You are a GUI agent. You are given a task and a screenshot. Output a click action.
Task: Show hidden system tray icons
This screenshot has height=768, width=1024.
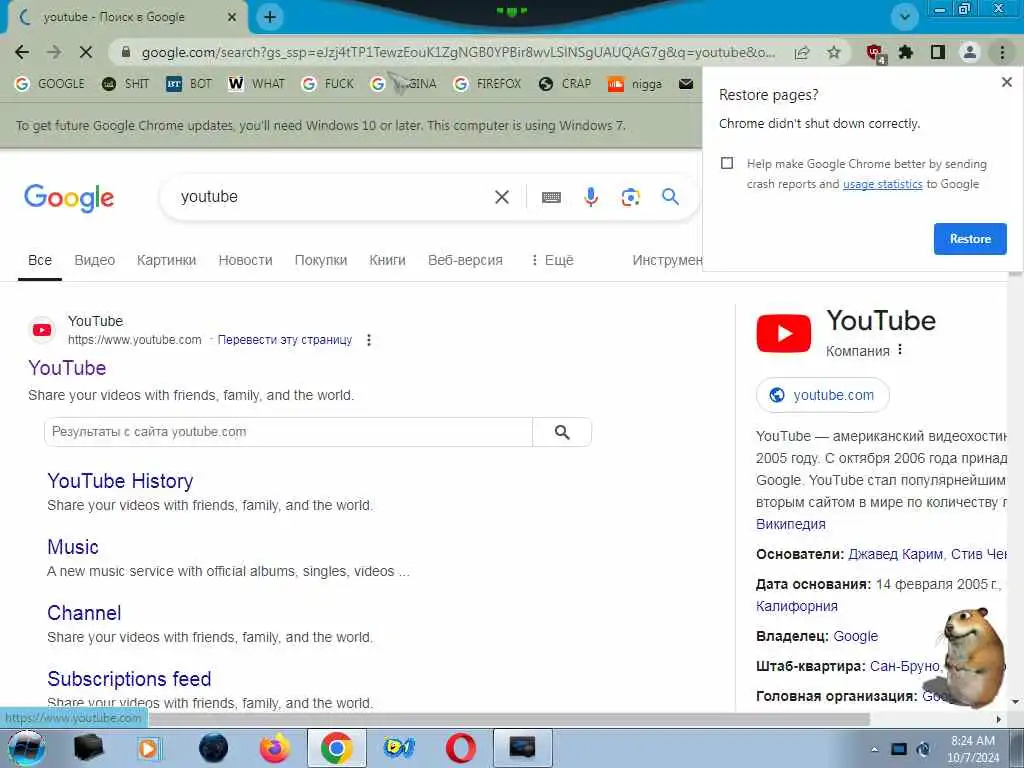[x=874, y=750]
